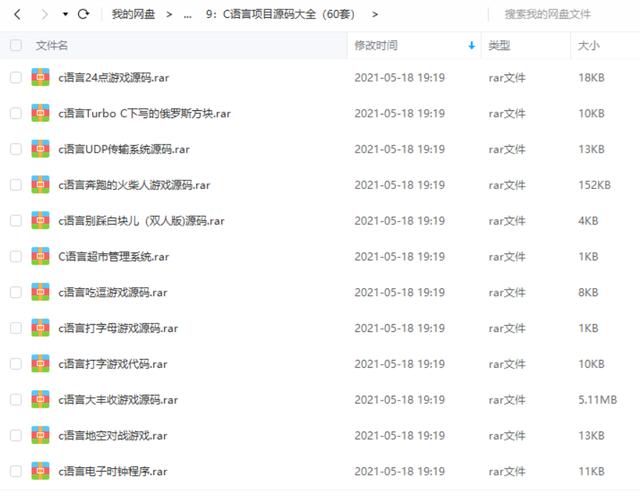Click rar icon of c语言Turbo C下写的俄罗斯方块.rar

point(40,113)
